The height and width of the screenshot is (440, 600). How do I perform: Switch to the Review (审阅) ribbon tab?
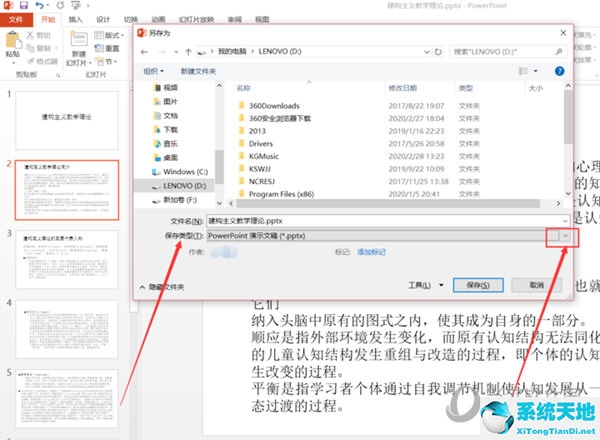tap(235, 20)
